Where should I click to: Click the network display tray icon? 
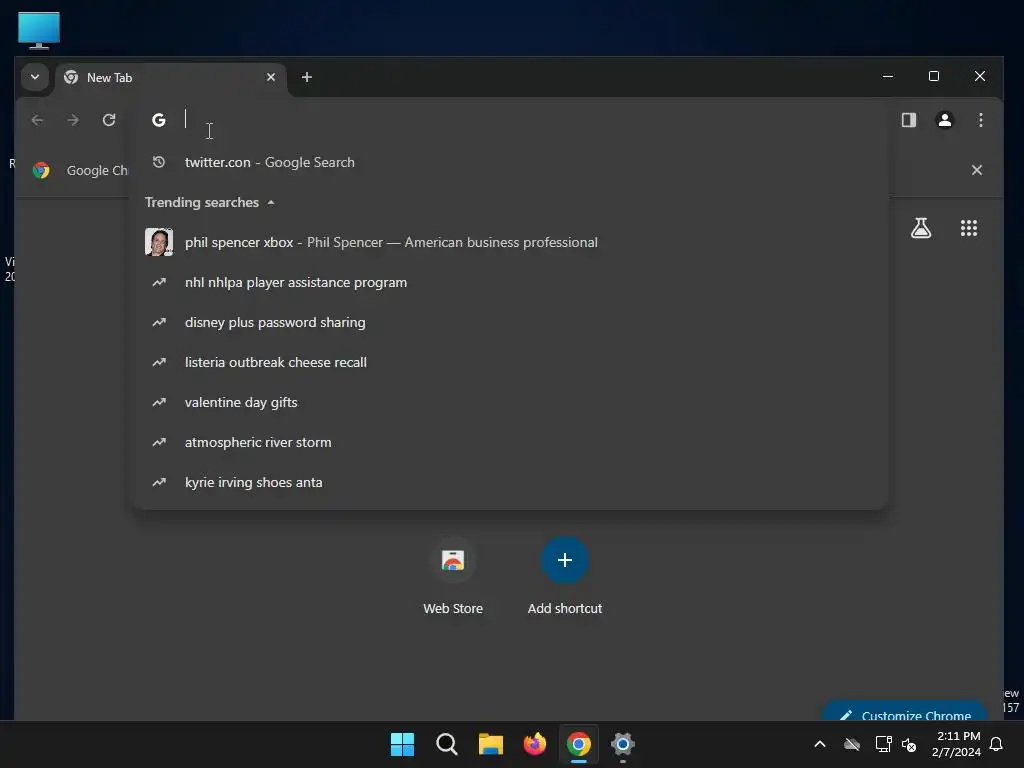(x=883, y=744)
